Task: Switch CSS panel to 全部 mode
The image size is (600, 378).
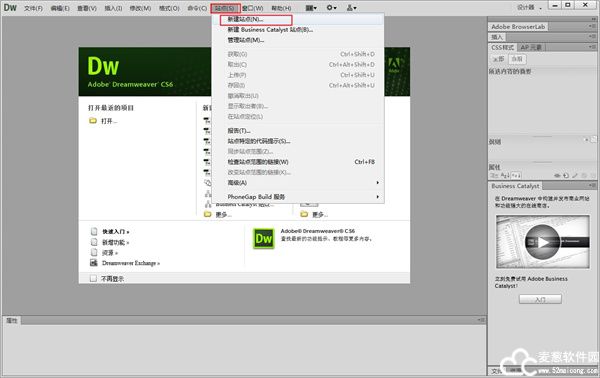Action: (x=498, y=59)
